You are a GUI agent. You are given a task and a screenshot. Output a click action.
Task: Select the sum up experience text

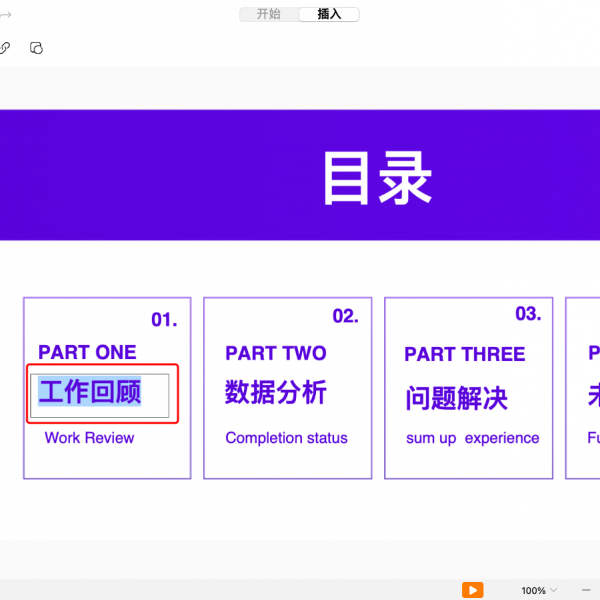[x=472, y=438]
